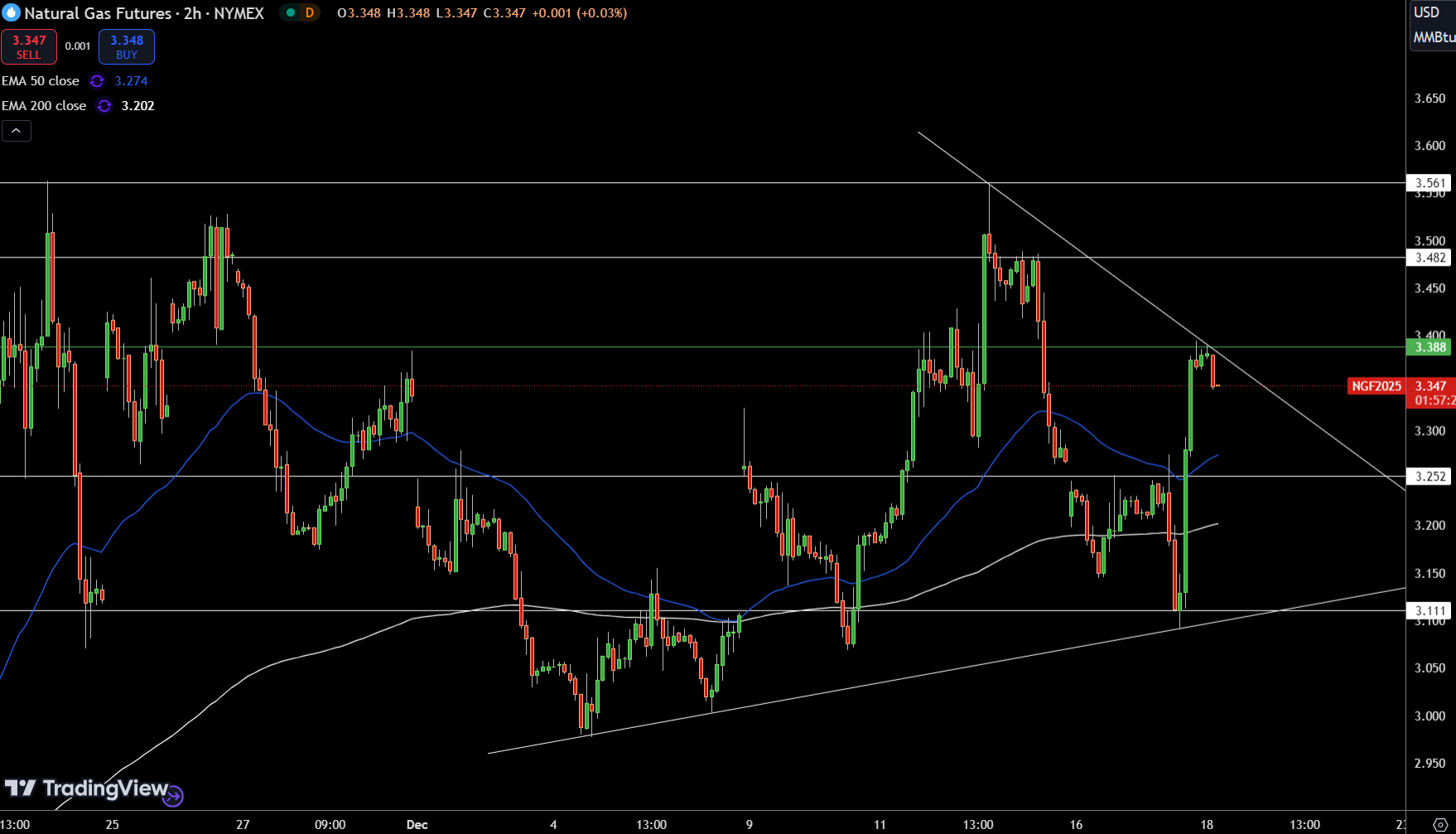Click the Natural Gas Futures symbol icon
The height and width of the screenshot is (834, 1456).
(x=12, y=13)
